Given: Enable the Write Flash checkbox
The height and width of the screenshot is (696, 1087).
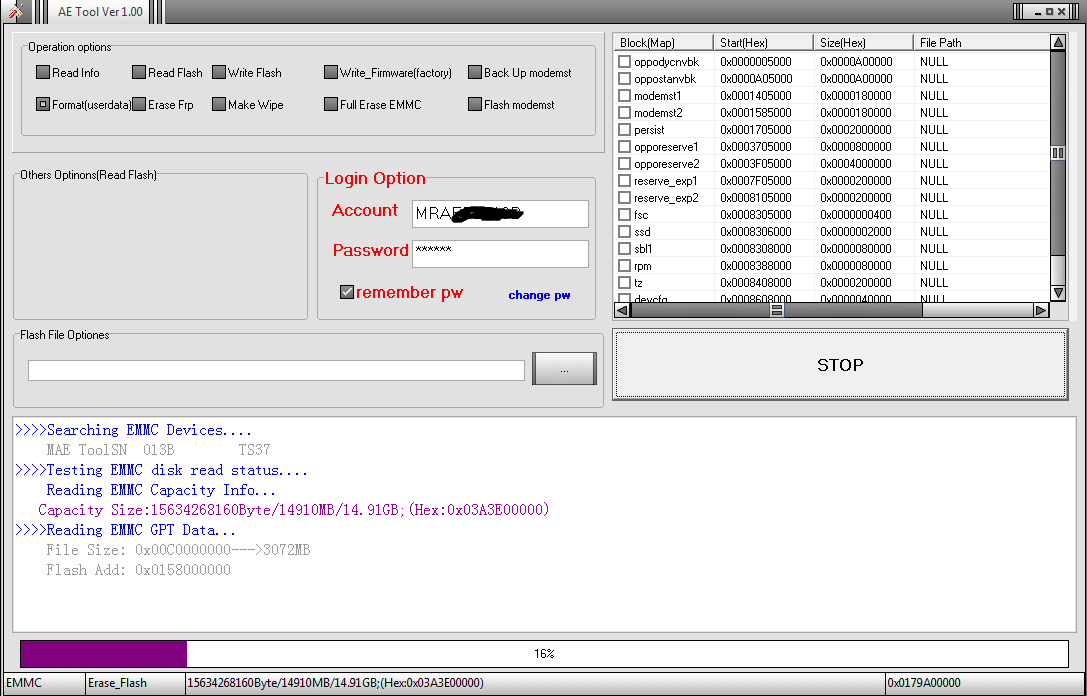Looking at the screenshot, I should coord(219,72).
